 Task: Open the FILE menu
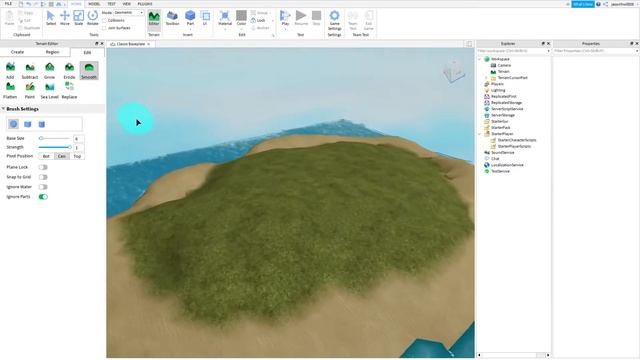point(8,4)
